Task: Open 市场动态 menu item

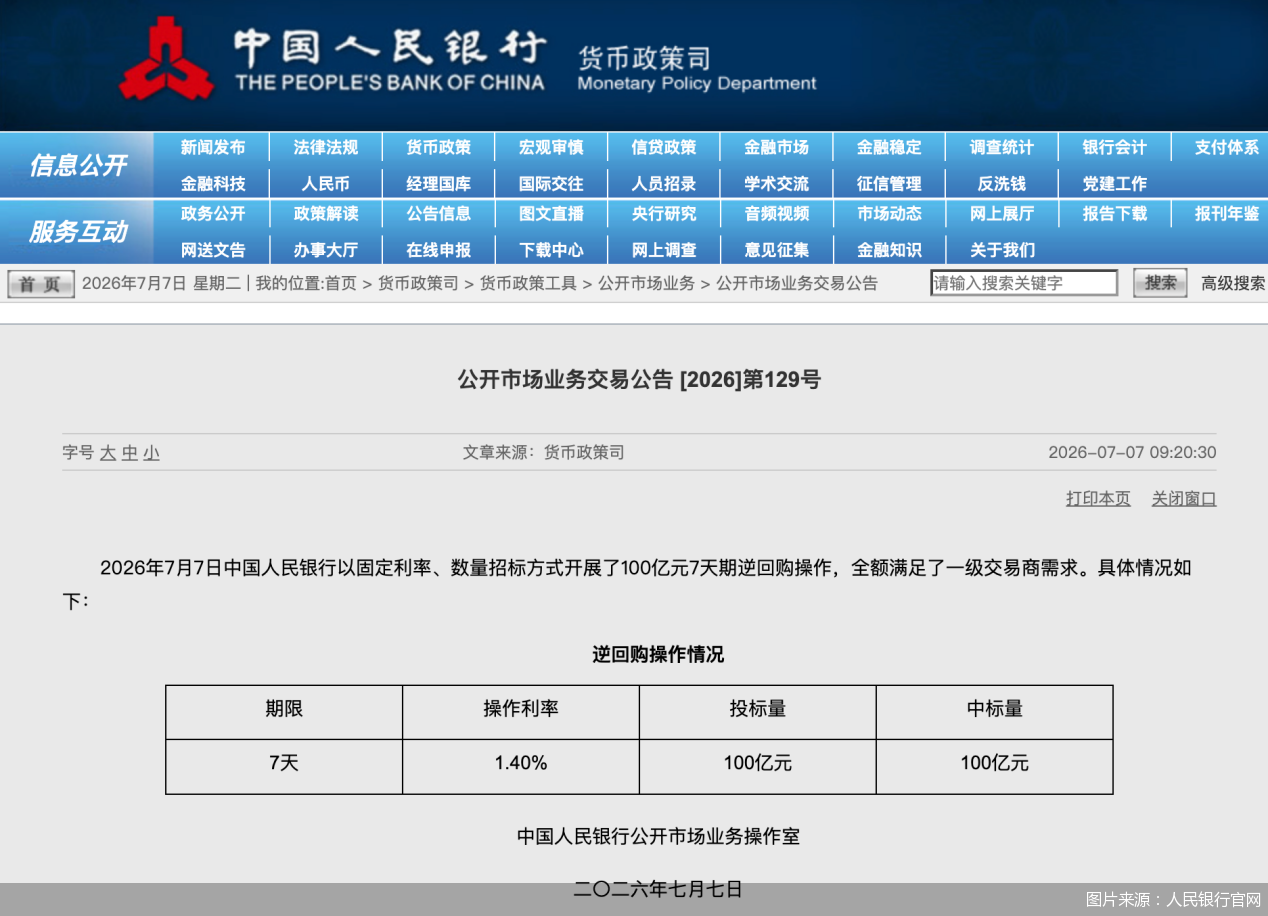Action: [x=889, y=213]
